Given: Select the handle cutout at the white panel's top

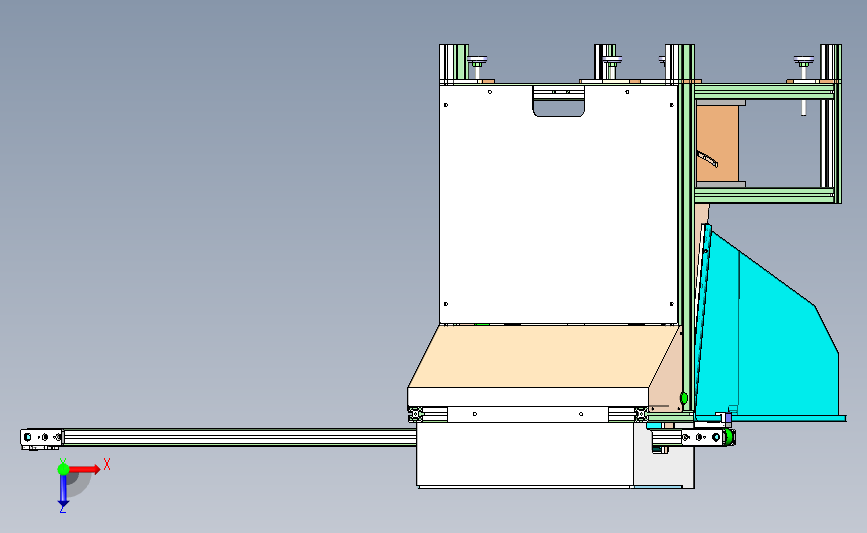Looking at the screenshot, I should (x=558, y=101).
